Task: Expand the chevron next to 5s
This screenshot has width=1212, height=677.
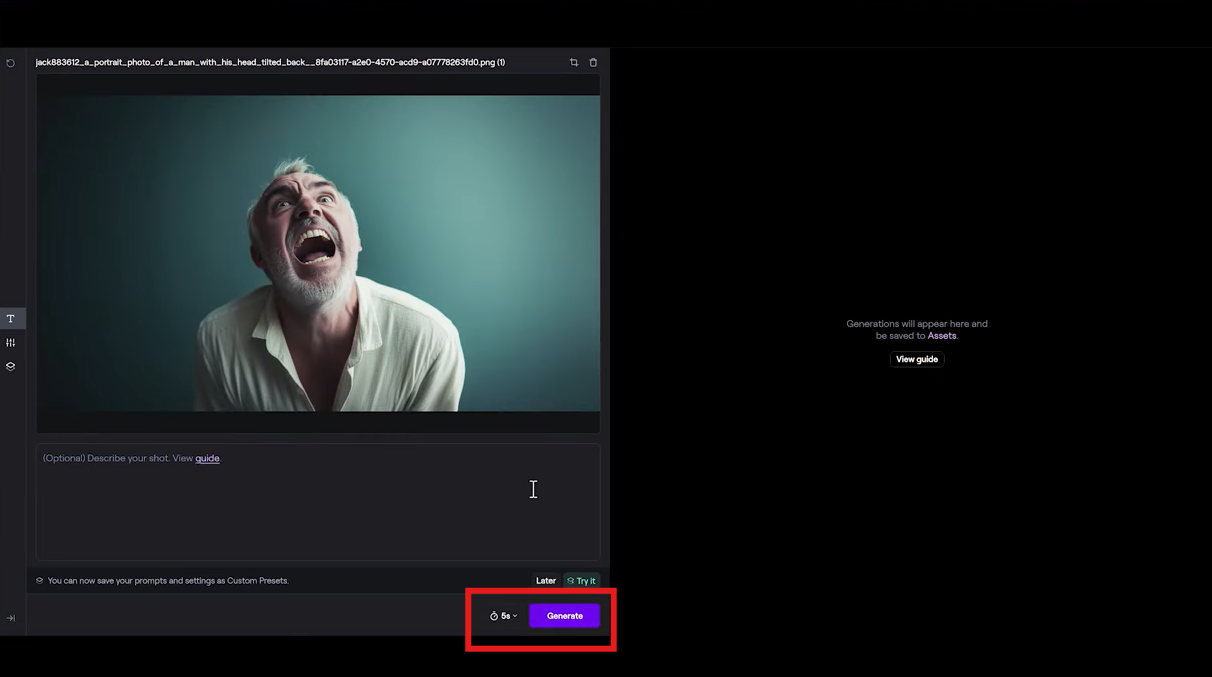Action: point(515,616)
